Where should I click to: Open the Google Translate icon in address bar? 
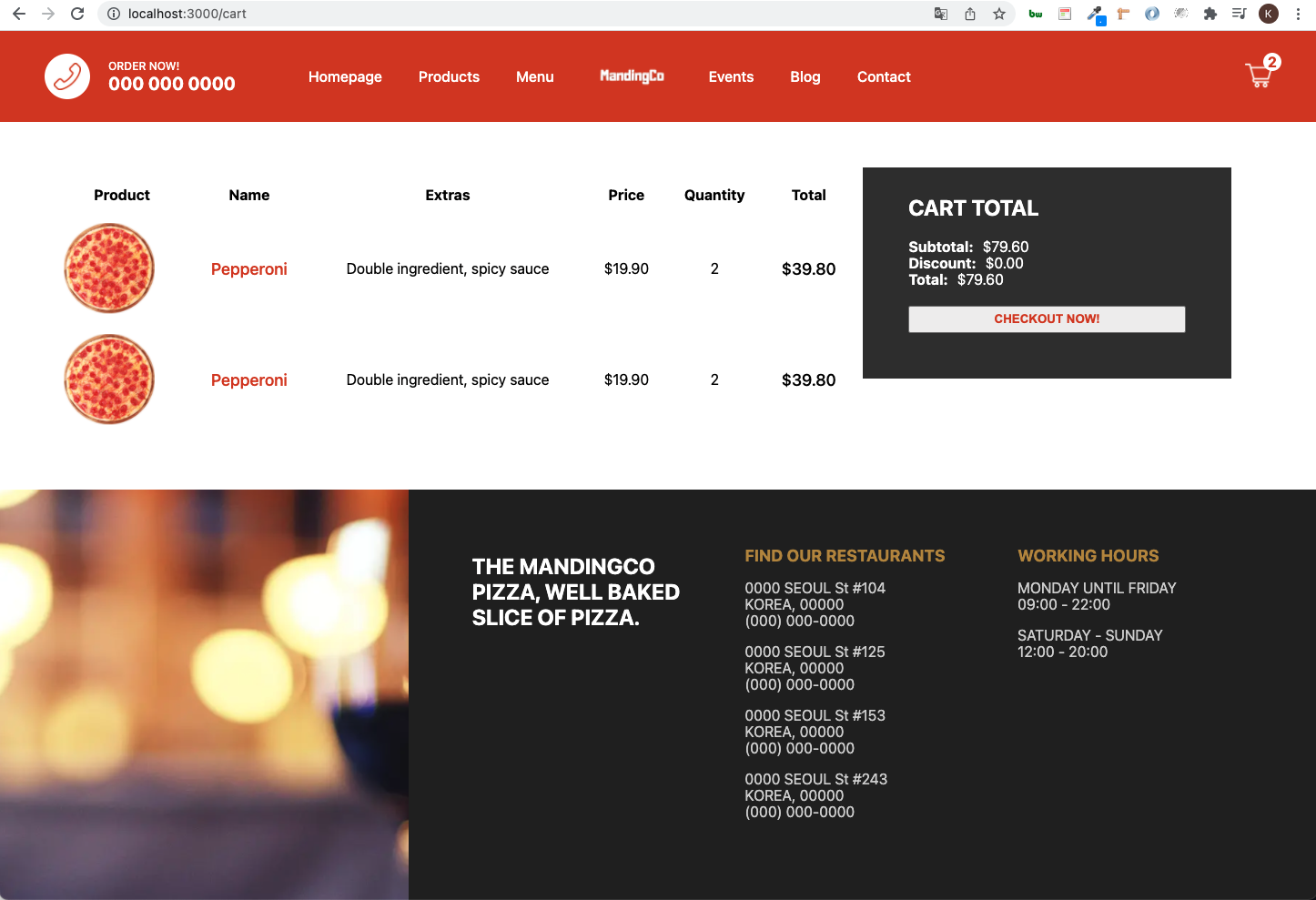pos(941,14)
